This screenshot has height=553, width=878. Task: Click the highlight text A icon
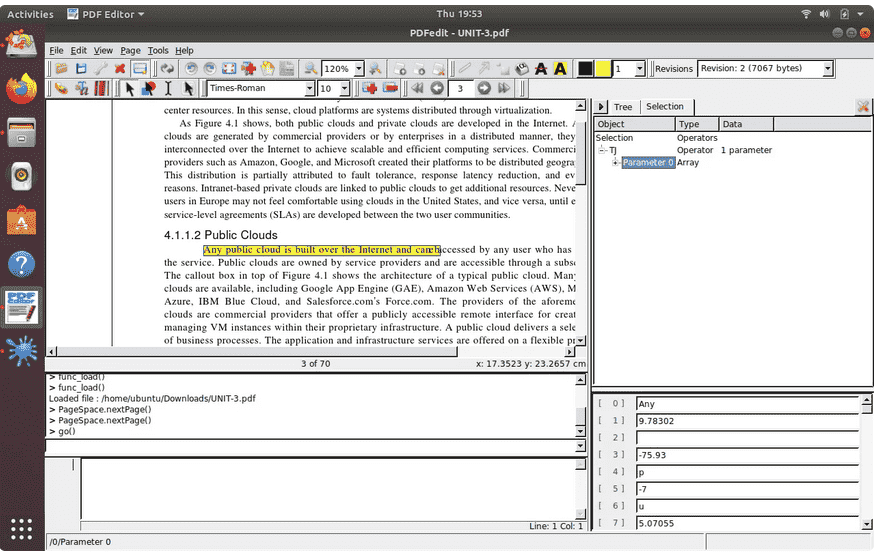tap(560, 69)
